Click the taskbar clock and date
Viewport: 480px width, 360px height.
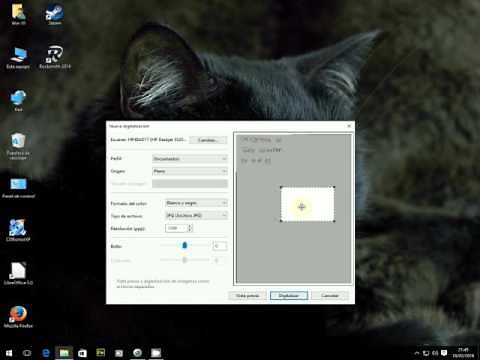tap(463, 353)
